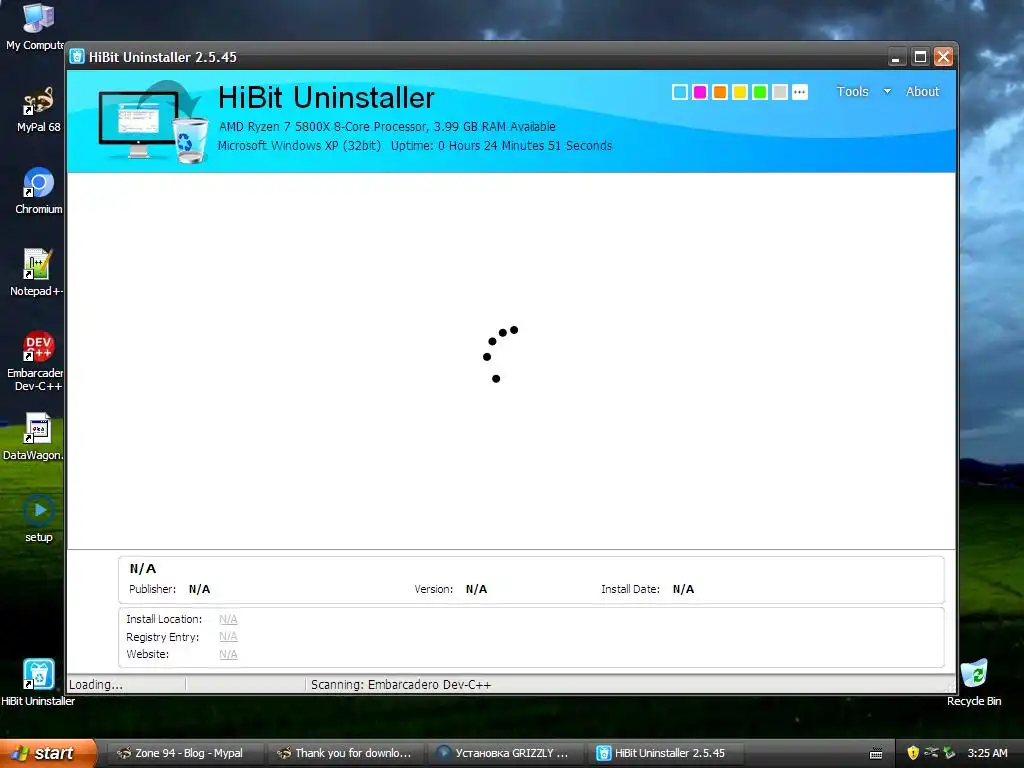This screenshot has width=1024, height=768.
Task: Select the orange color theme swatch
Action: point(720,92)
